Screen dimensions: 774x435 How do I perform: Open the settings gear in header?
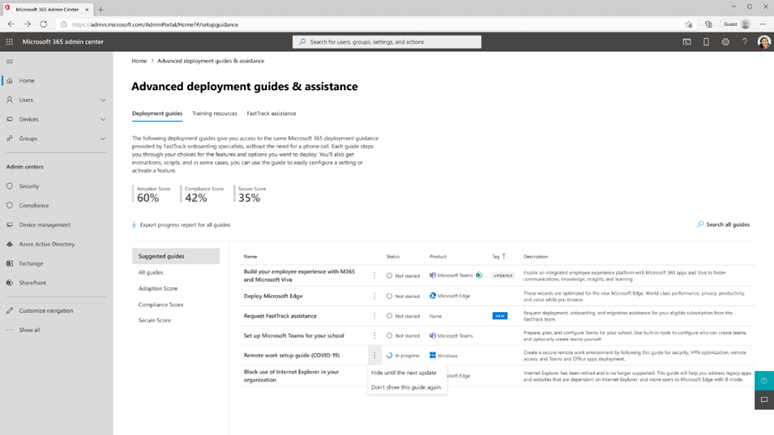pyautogui.click(x=725, y=42)
